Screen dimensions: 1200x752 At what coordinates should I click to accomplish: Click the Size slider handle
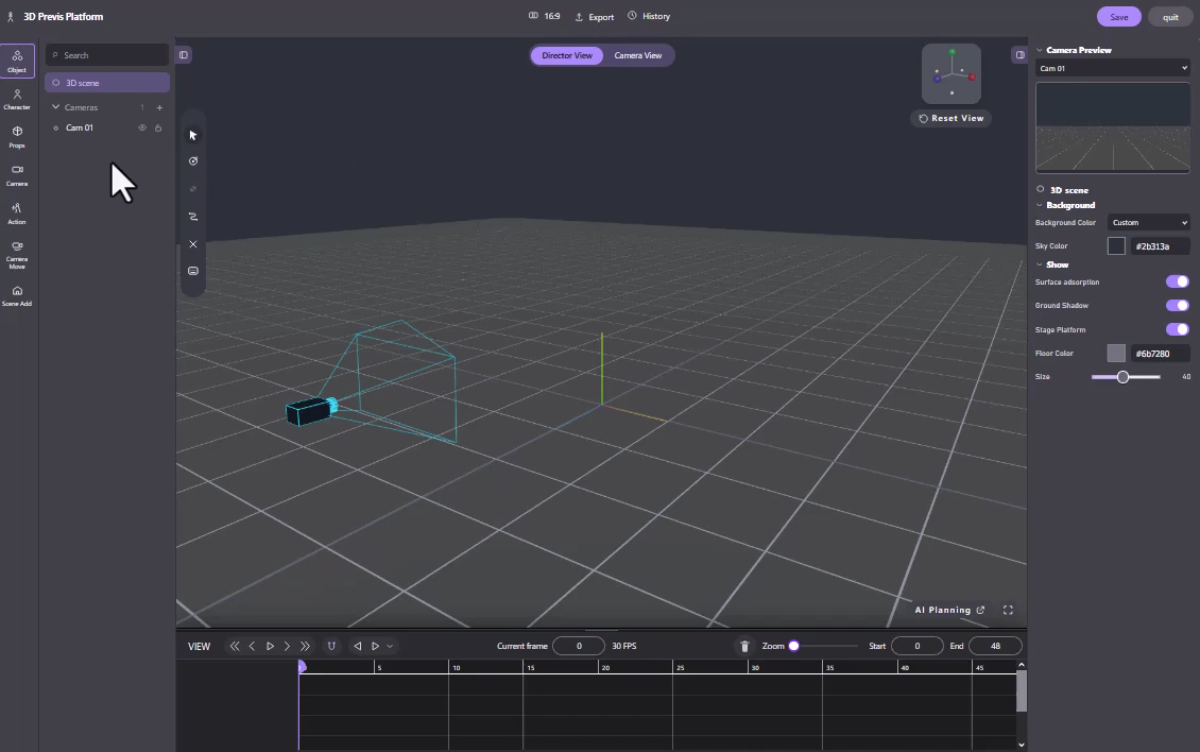1123,377
